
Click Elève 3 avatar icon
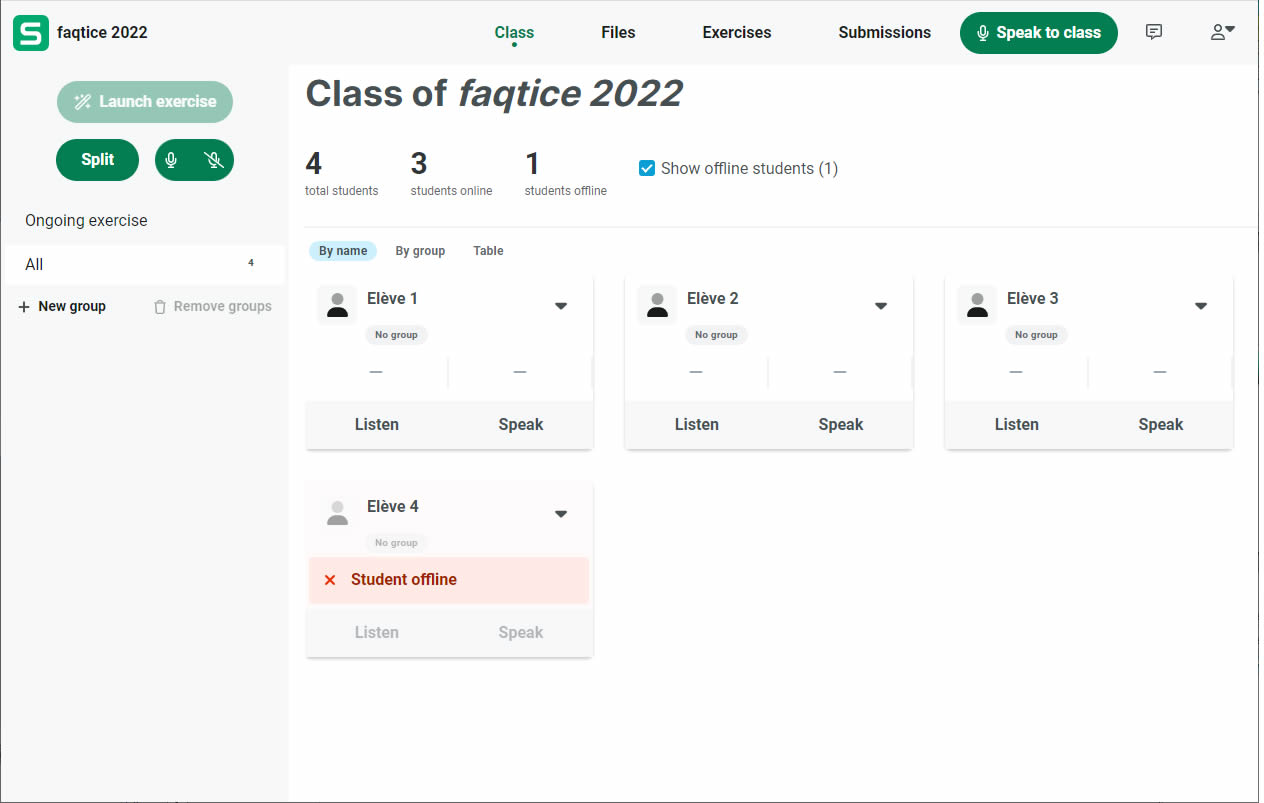click(977, 305)
